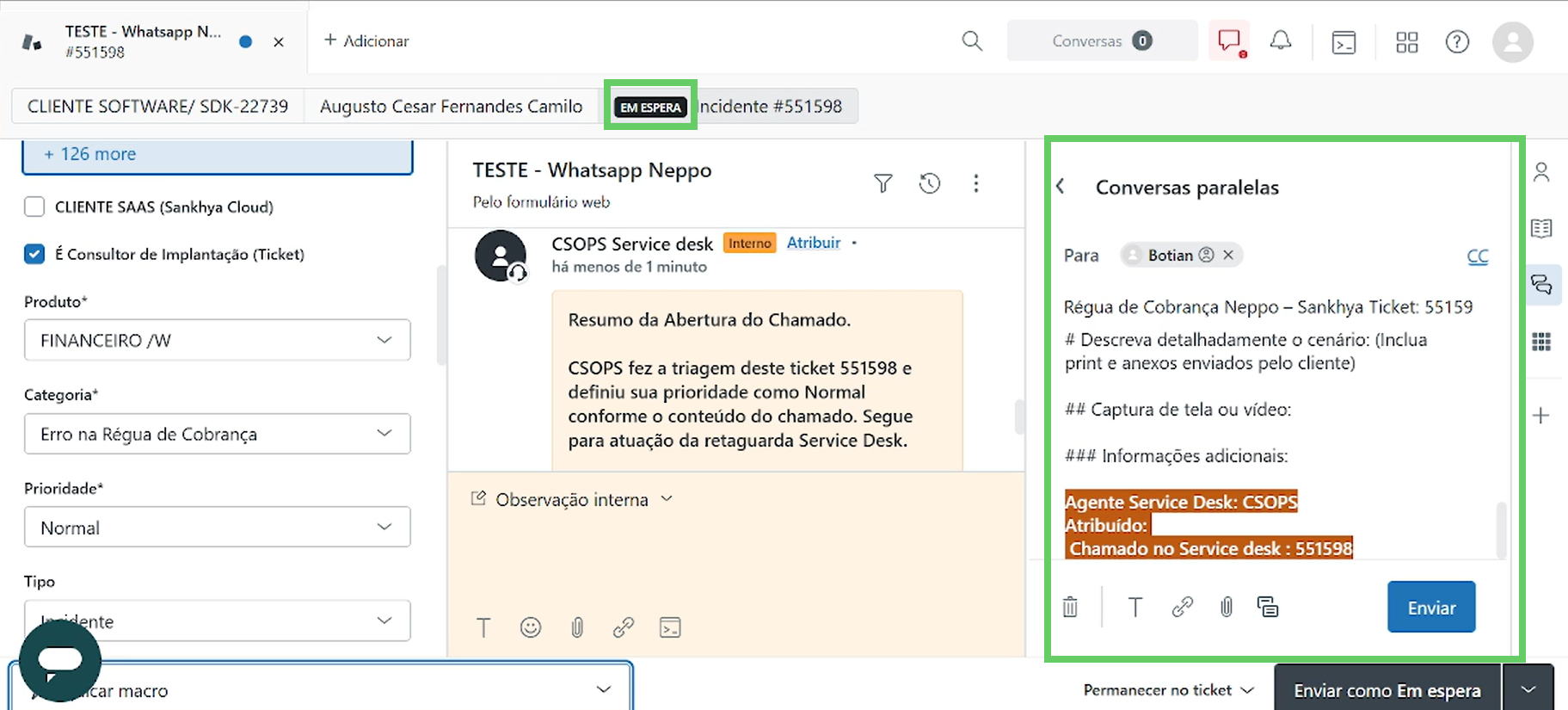Open the Zendesk logo home icon
1568x710 pixels.
32,41
